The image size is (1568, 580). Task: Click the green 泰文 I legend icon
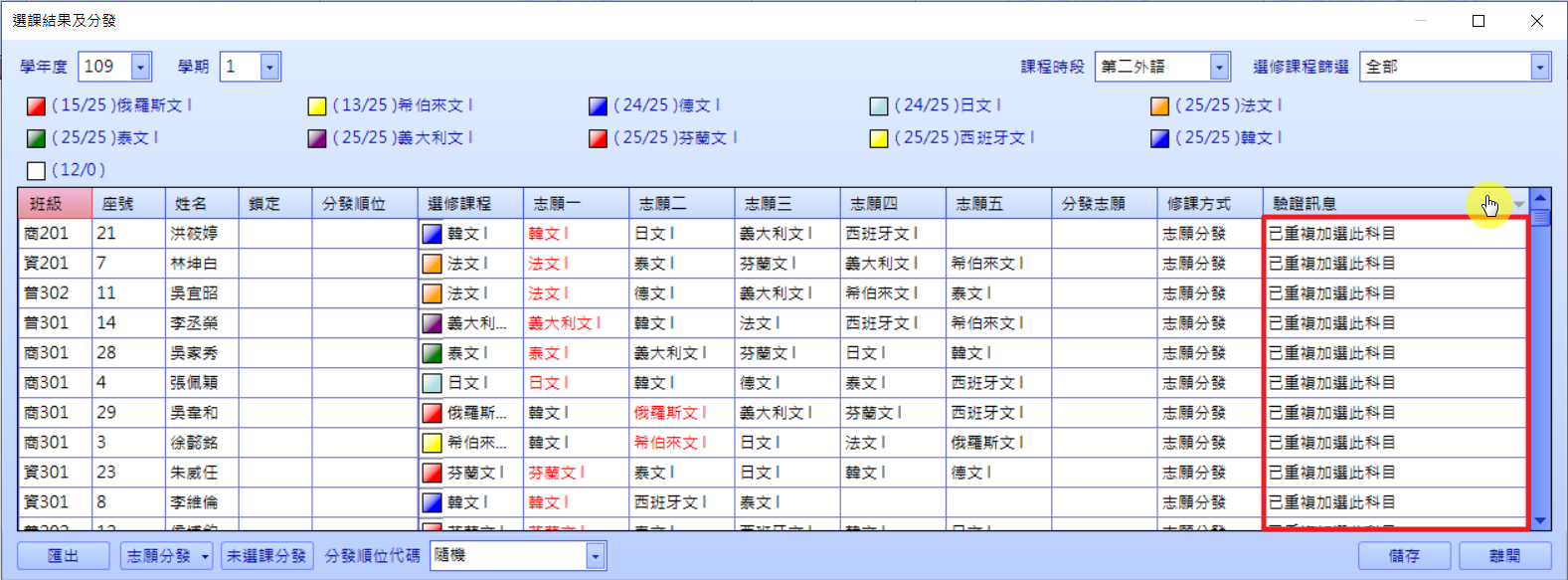tap(37, 138)
